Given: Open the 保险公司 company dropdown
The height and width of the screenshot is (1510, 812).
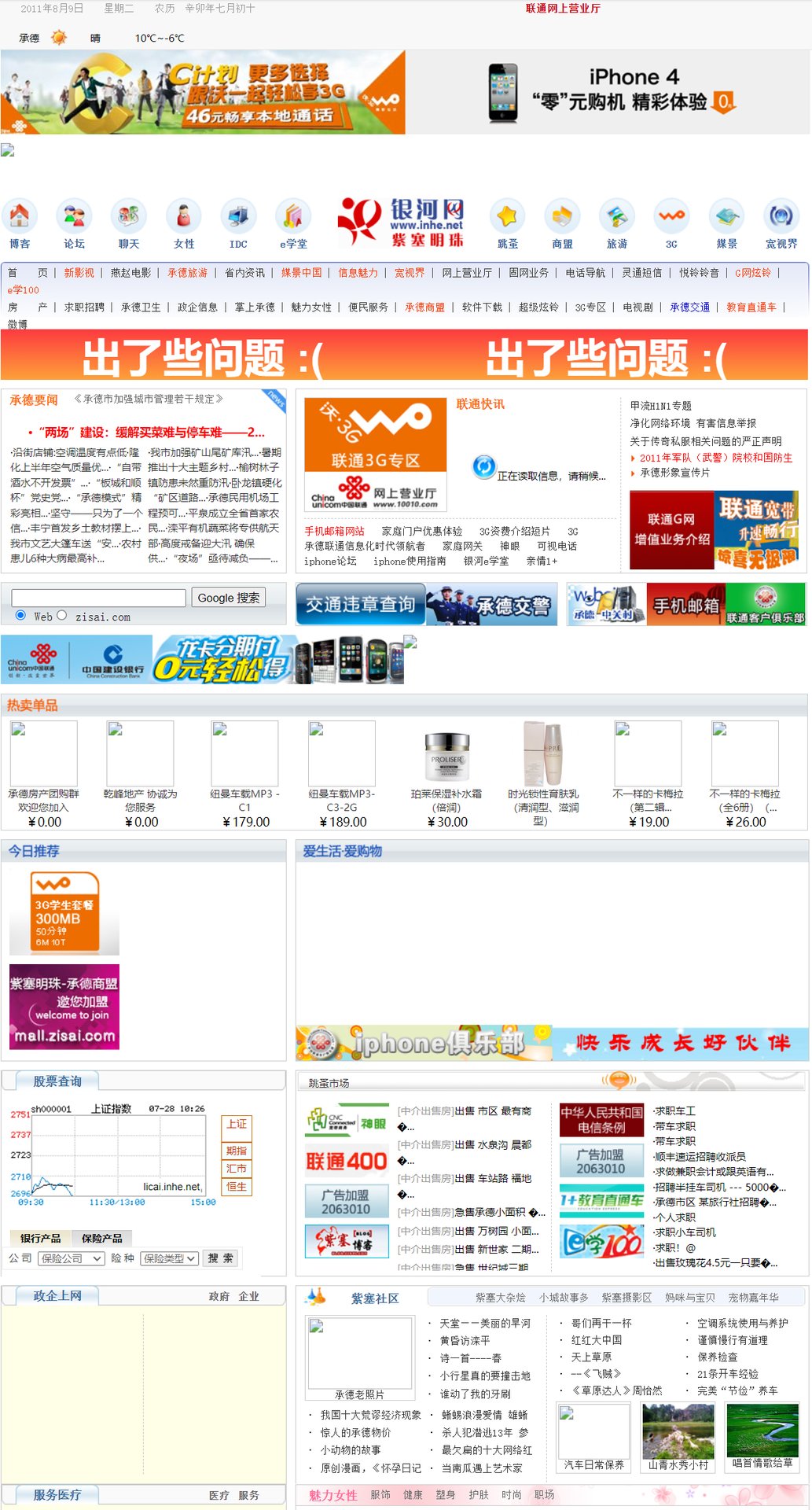Looking at the screenshot, I should tap(71, 1258).
